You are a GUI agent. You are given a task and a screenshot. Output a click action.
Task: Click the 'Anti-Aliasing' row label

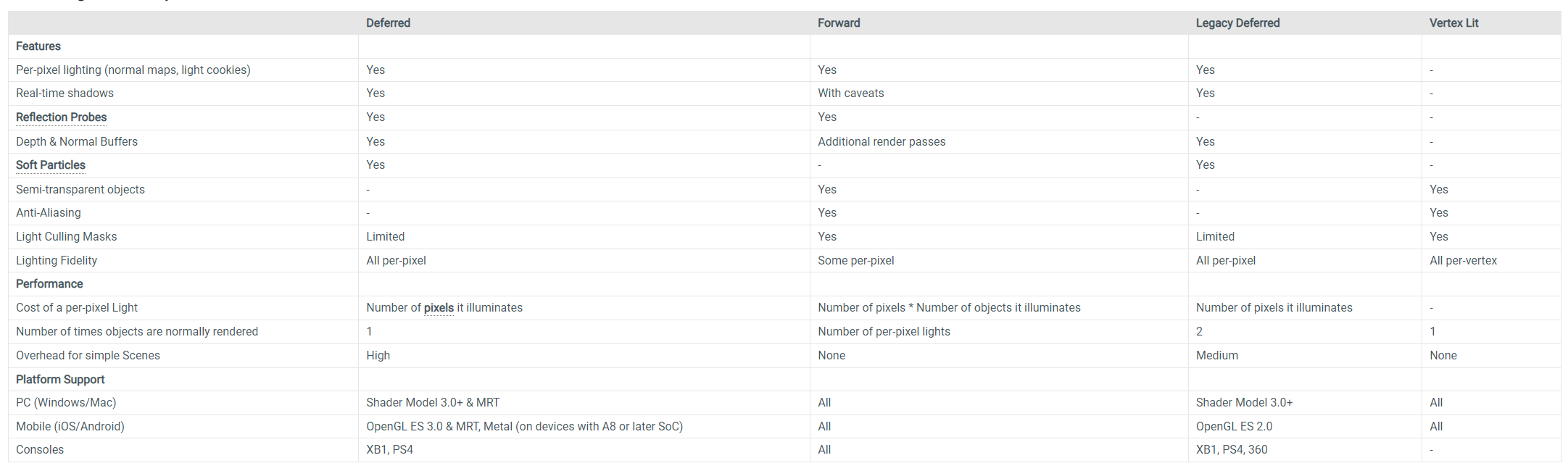(x=49, y=213)
